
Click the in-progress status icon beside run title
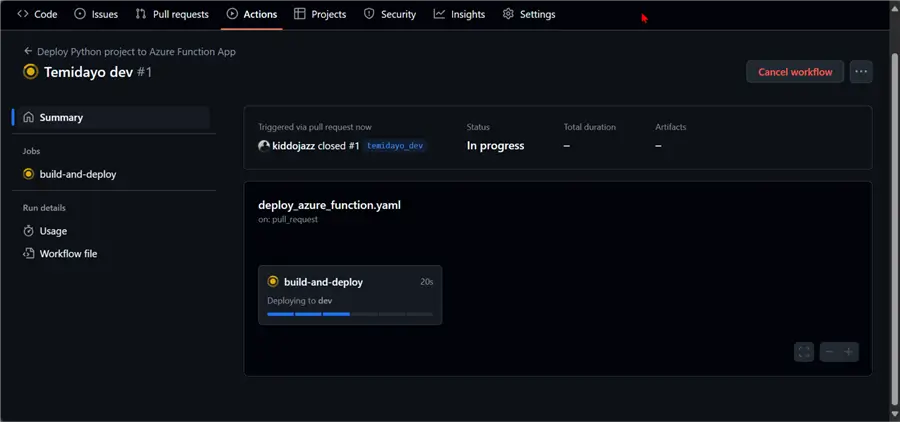[30, 72]
